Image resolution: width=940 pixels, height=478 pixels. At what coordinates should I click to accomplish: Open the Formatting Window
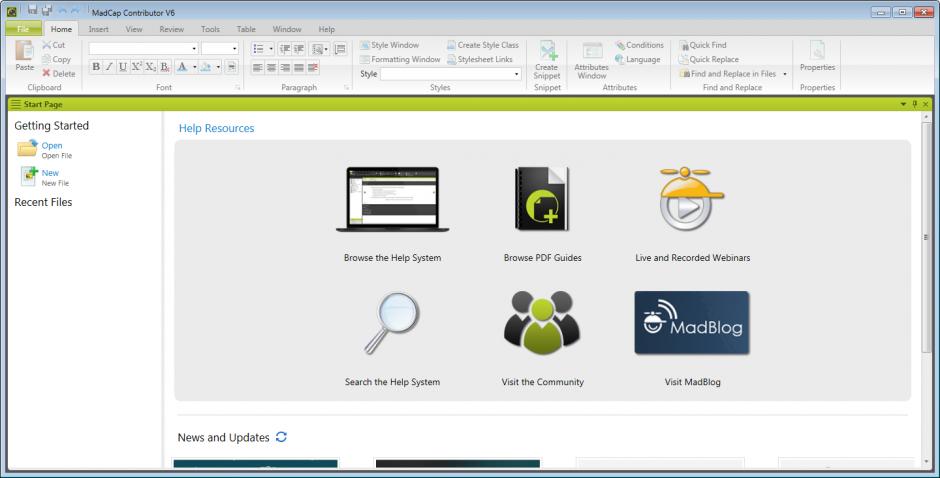click(x=400, y=59)
